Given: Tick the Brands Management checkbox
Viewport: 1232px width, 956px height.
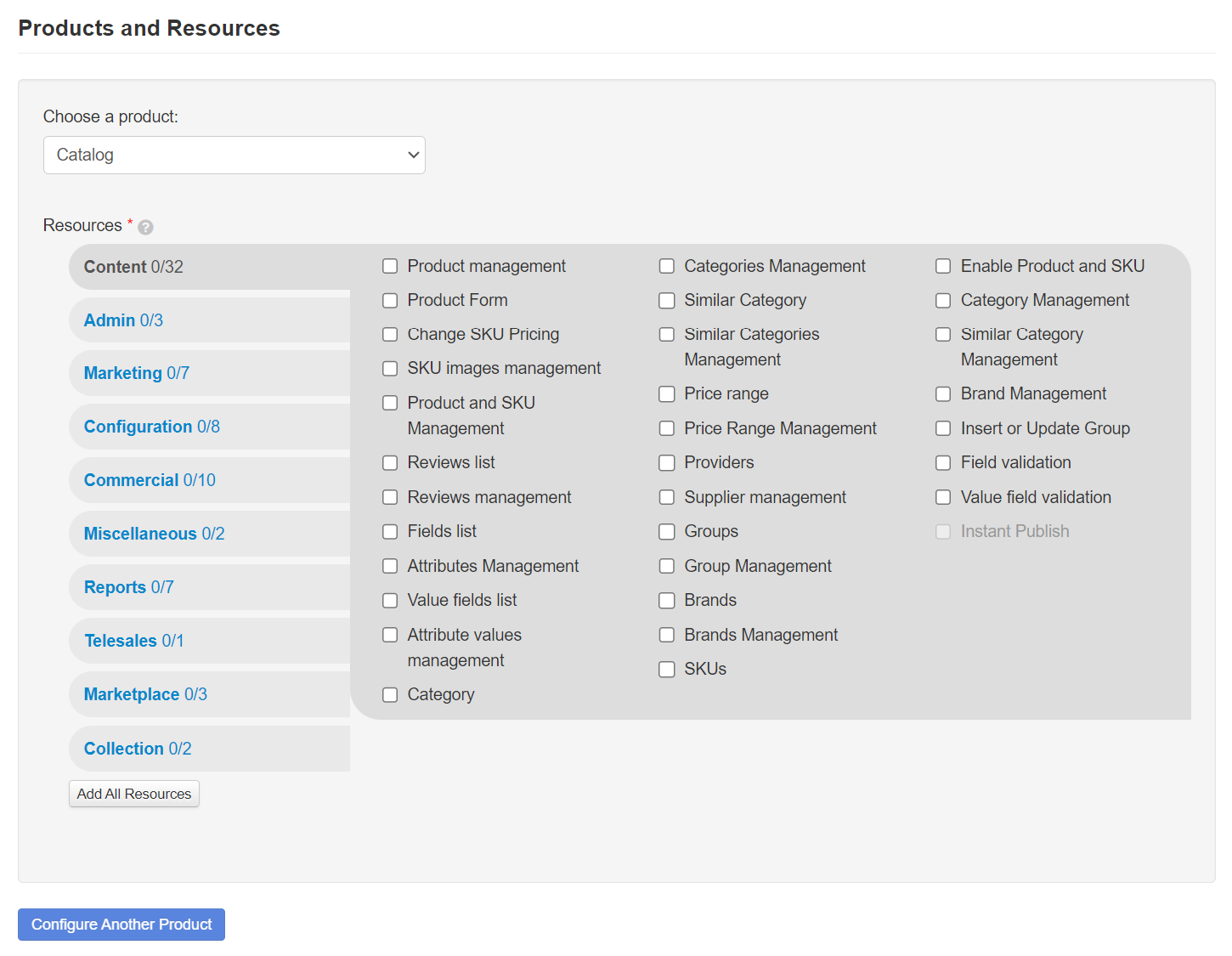Looking at the screenshot, I should pos(667,635).
